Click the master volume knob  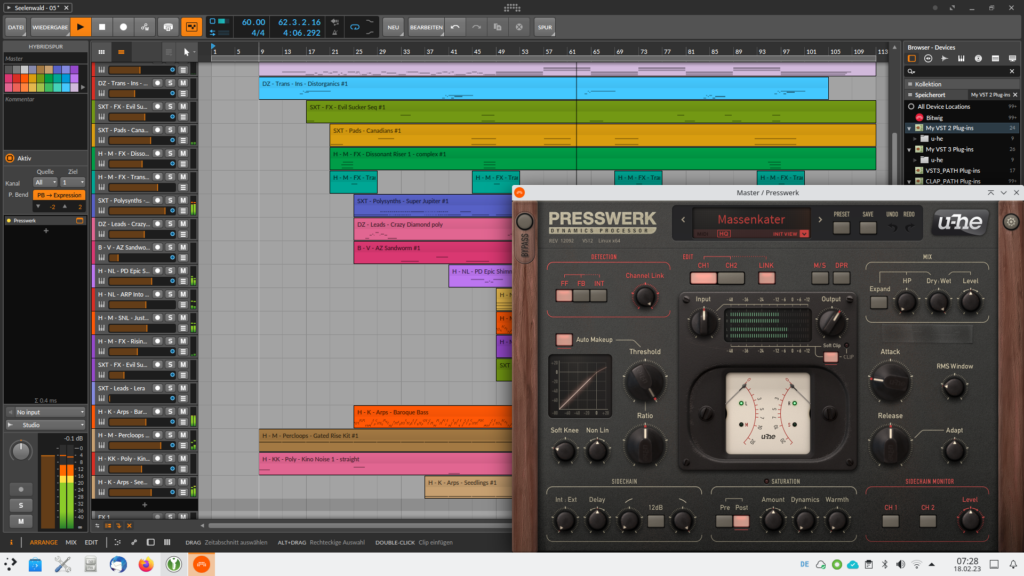click(x=21, y=451)
